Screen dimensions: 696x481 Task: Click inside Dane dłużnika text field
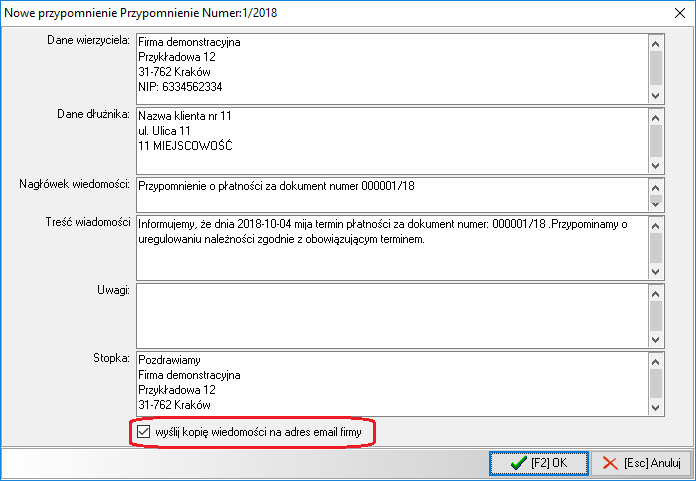point(390,138)
